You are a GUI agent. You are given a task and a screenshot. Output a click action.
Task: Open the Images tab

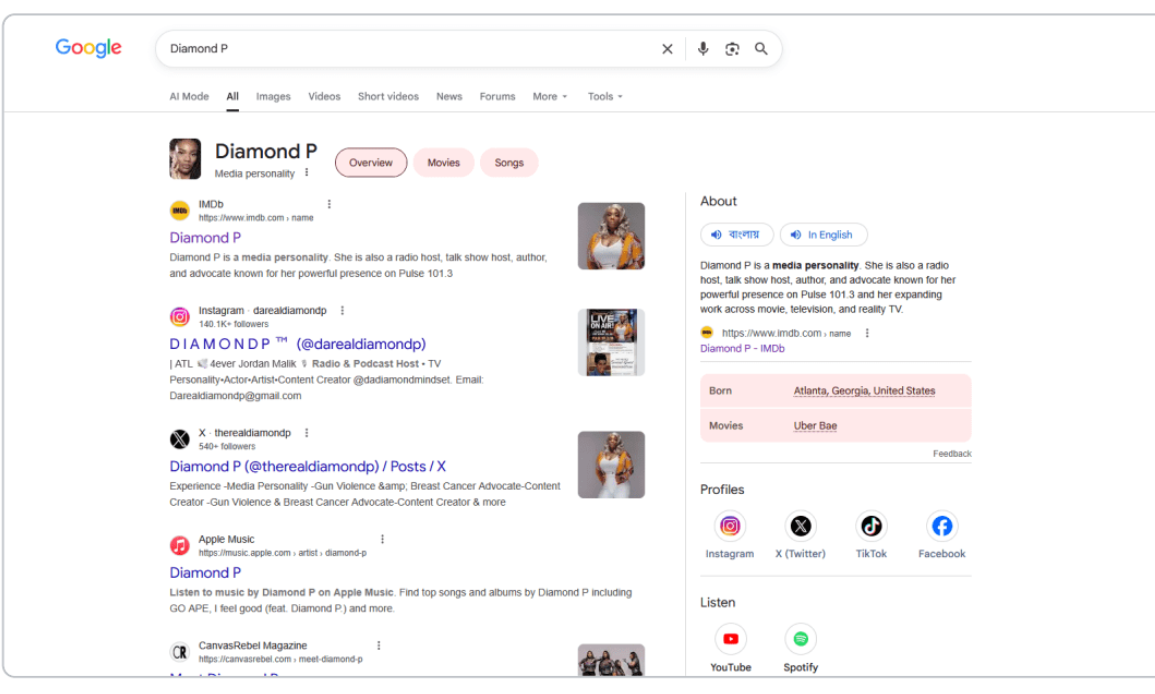coord(273,97)
